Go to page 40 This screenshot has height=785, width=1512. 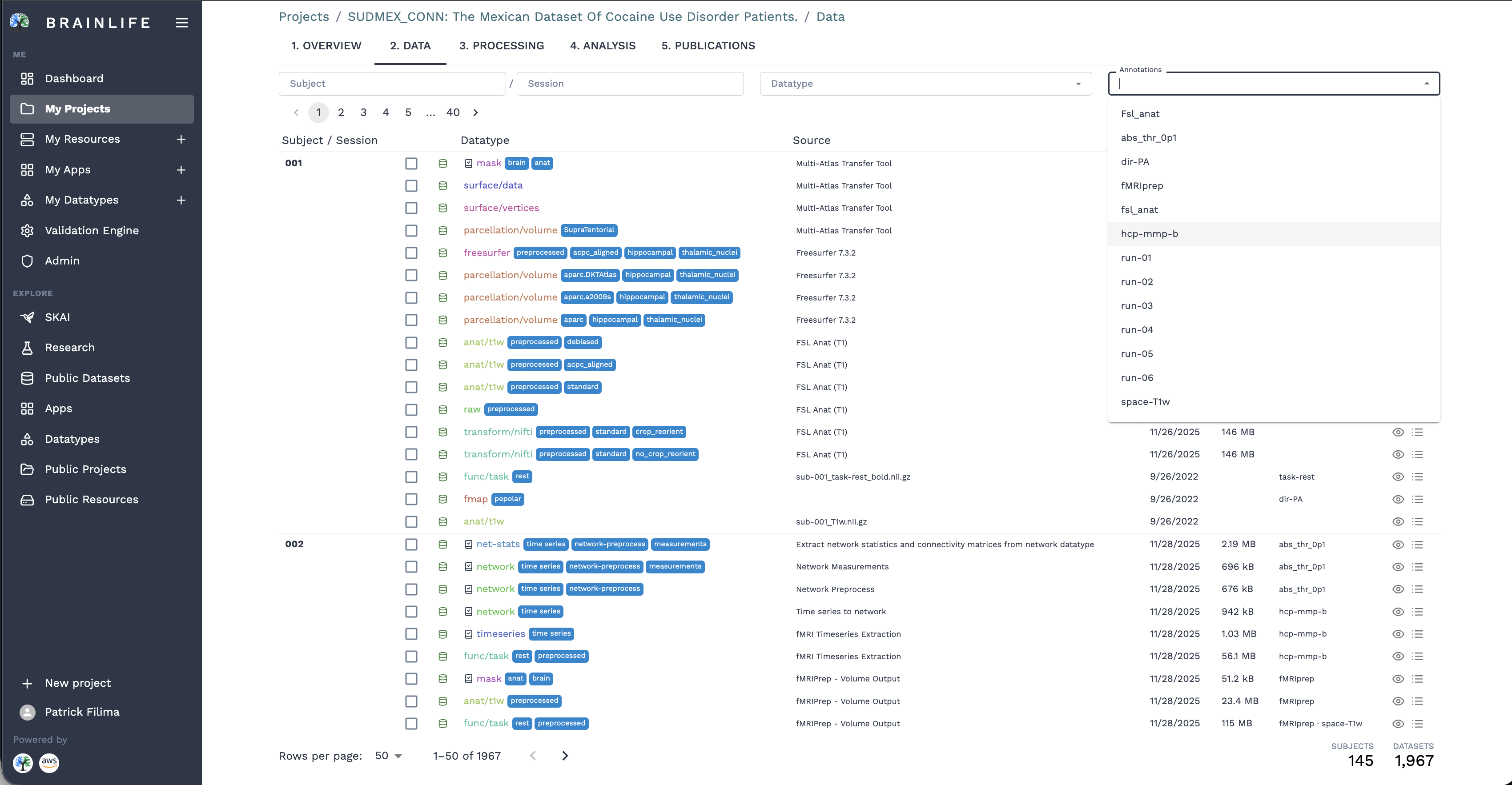[453, 112]
